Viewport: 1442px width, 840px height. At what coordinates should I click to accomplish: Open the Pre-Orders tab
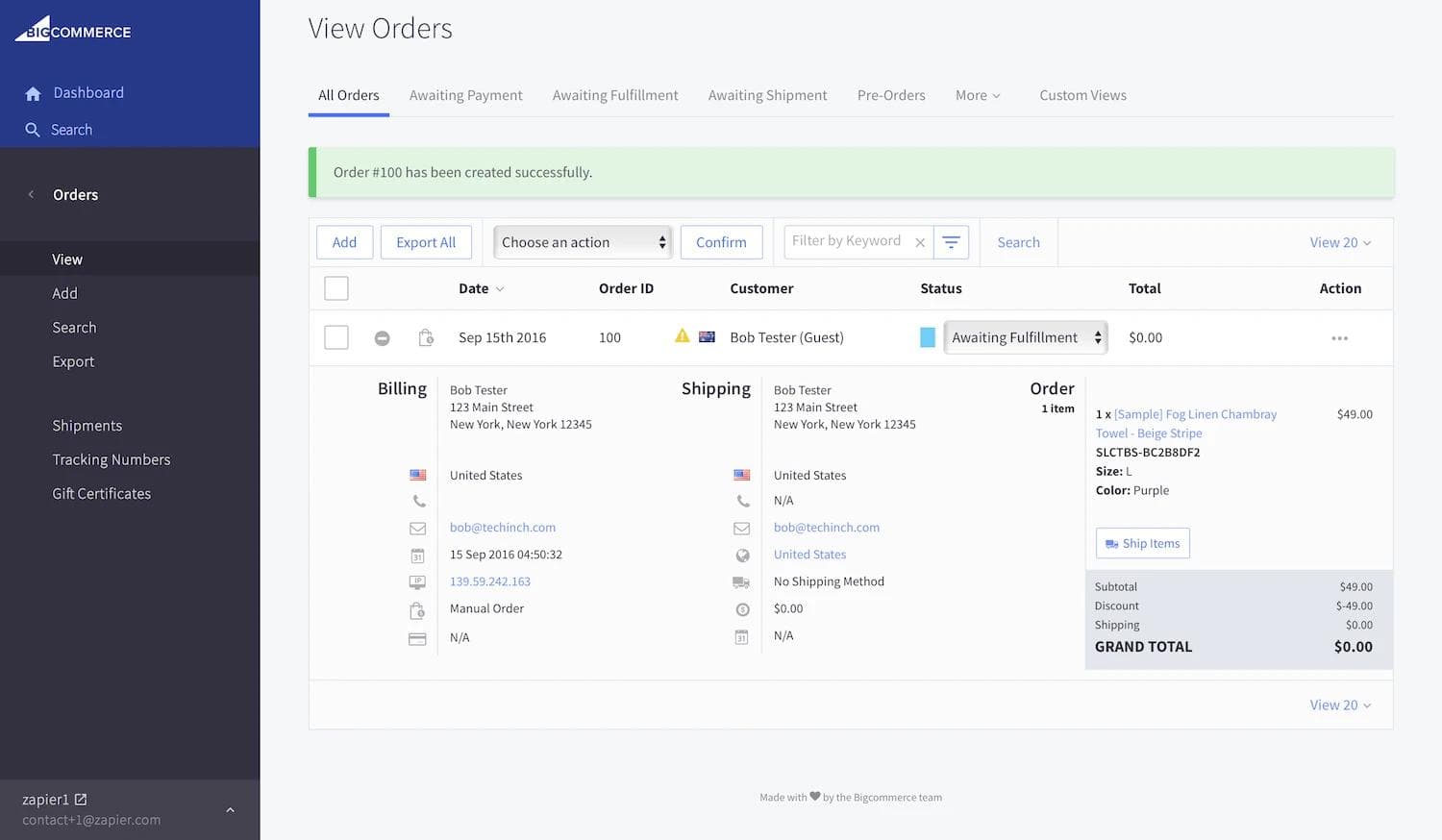890,95
